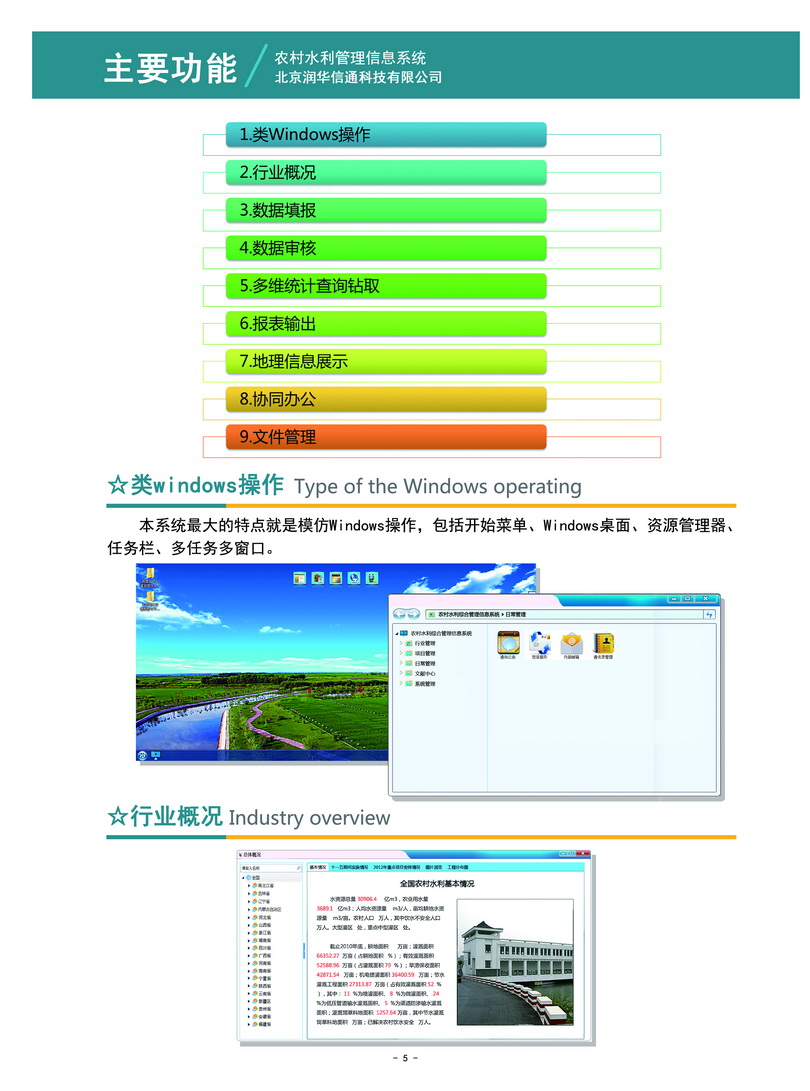Select 云南省 in the province tree
The height and width of the screenshot is (1091, 810).
[x=264, y=994]
